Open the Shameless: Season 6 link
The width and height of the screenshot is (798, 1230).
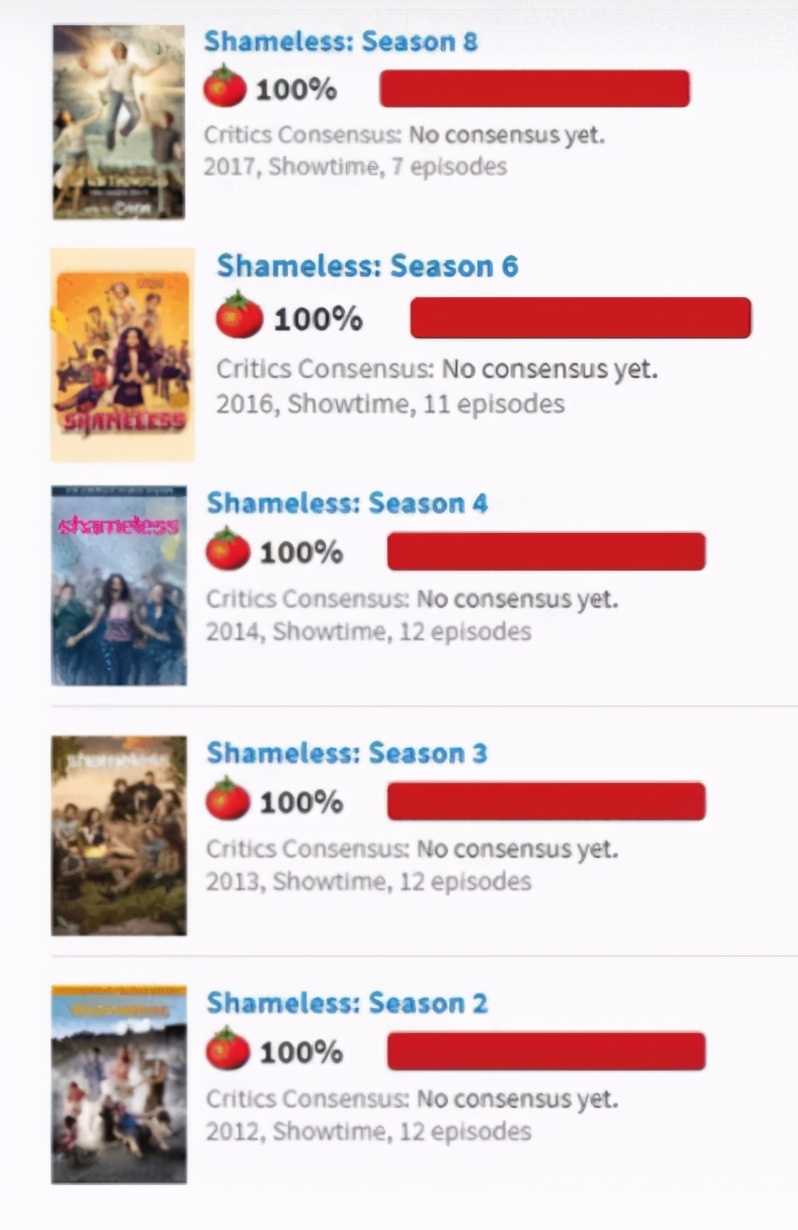[367, 267]
